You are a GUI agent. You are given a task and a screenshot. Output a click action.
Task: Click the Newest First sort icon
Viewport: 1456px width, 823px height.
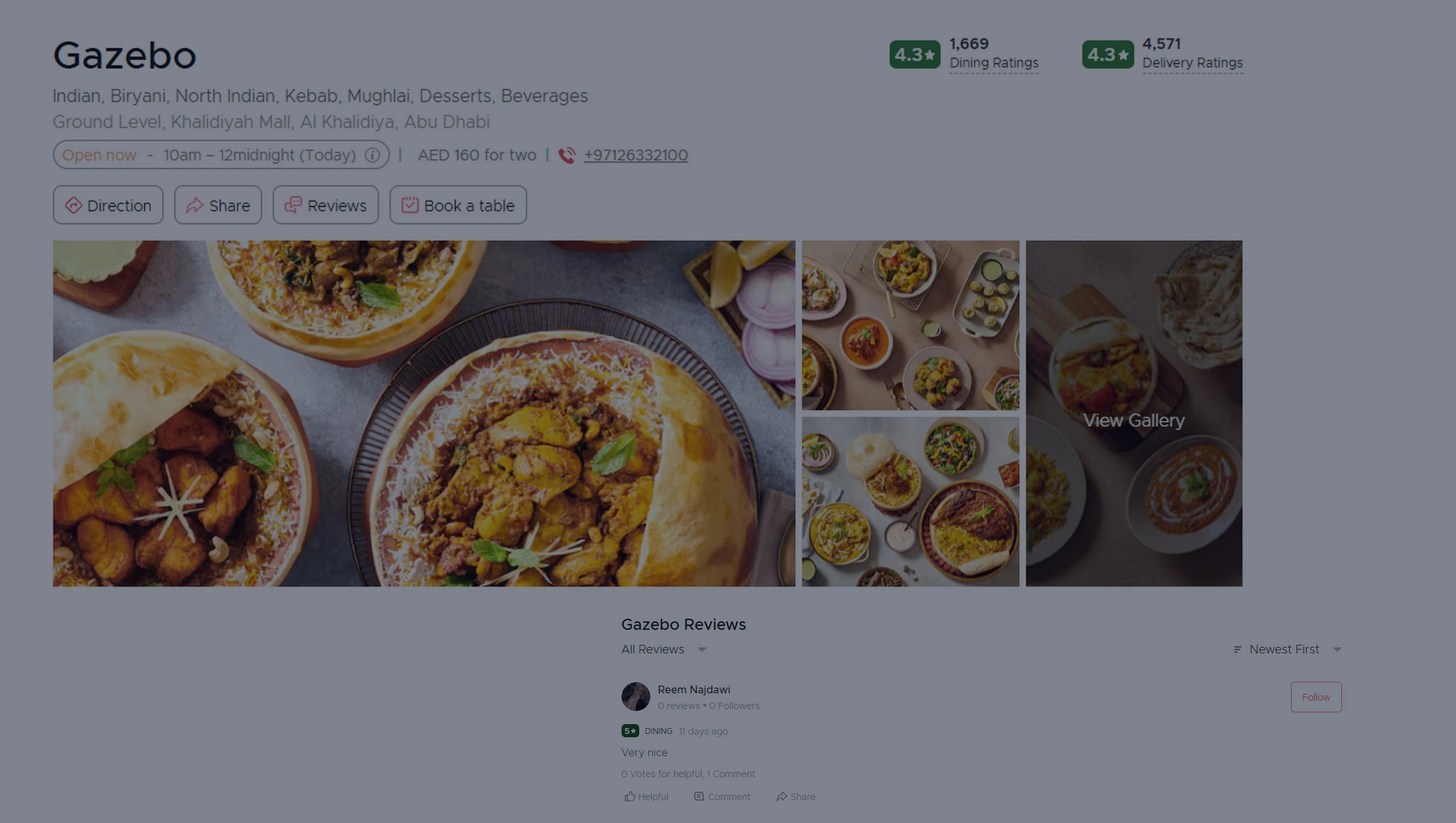tap(1237, 649)
